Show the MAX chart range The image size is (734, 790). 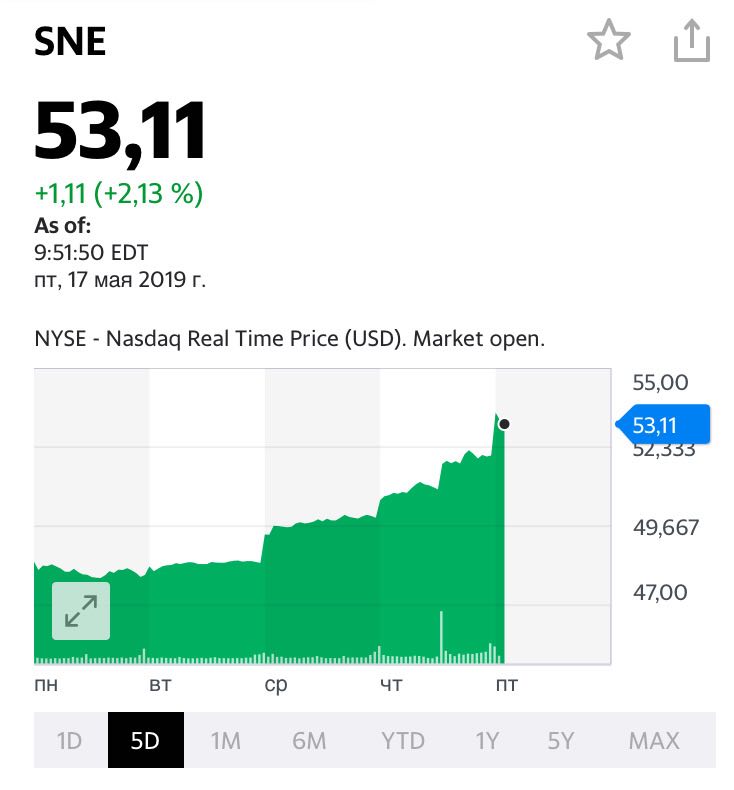654,741
